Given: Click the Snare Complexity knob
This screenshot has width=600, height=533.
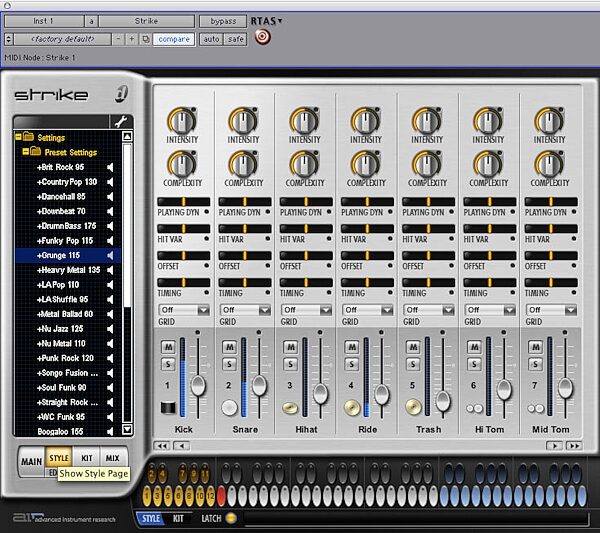Looking at the screenshot, I should 243,164.
